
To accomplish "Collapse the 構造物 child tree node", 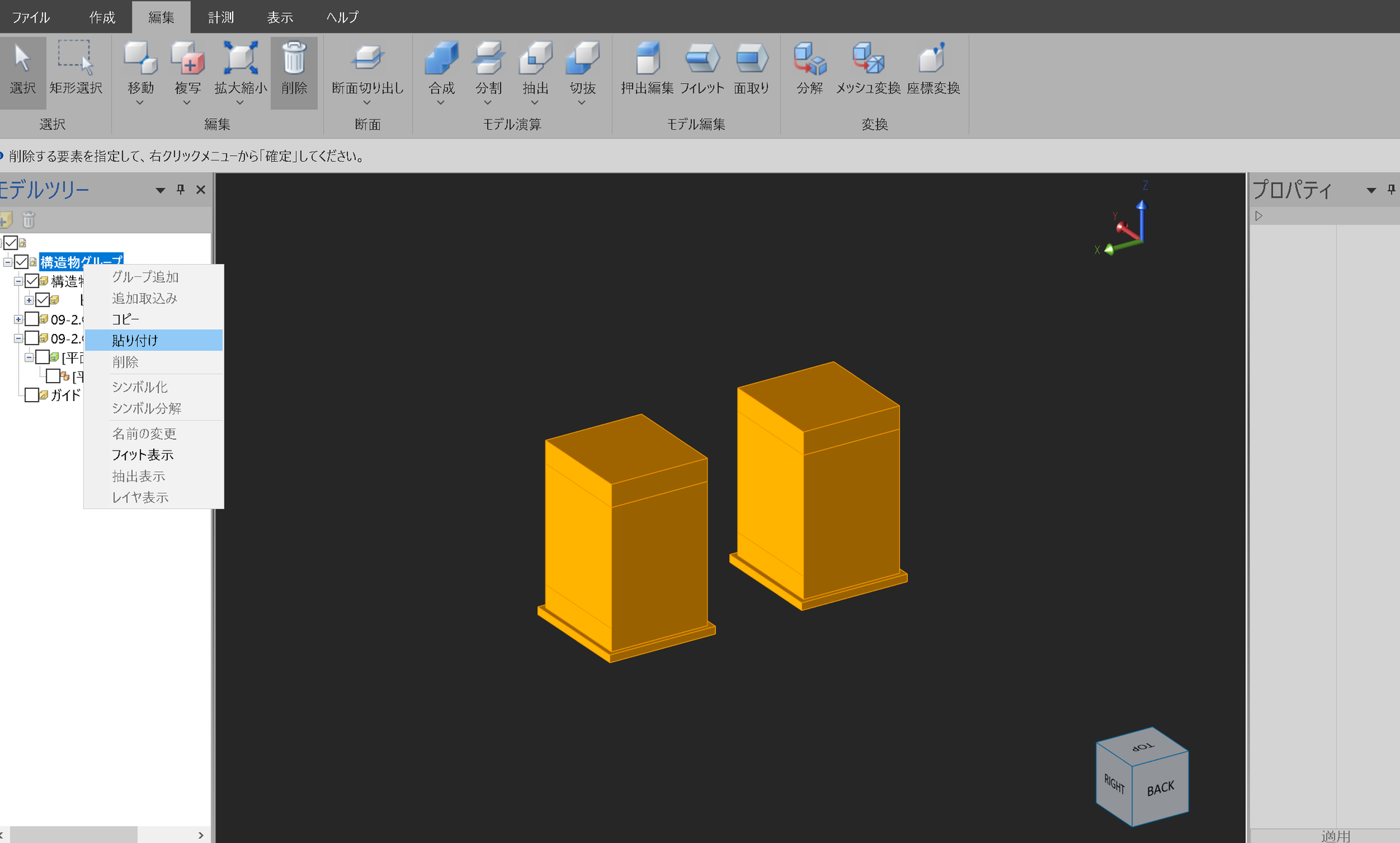I will coord(18,281).
